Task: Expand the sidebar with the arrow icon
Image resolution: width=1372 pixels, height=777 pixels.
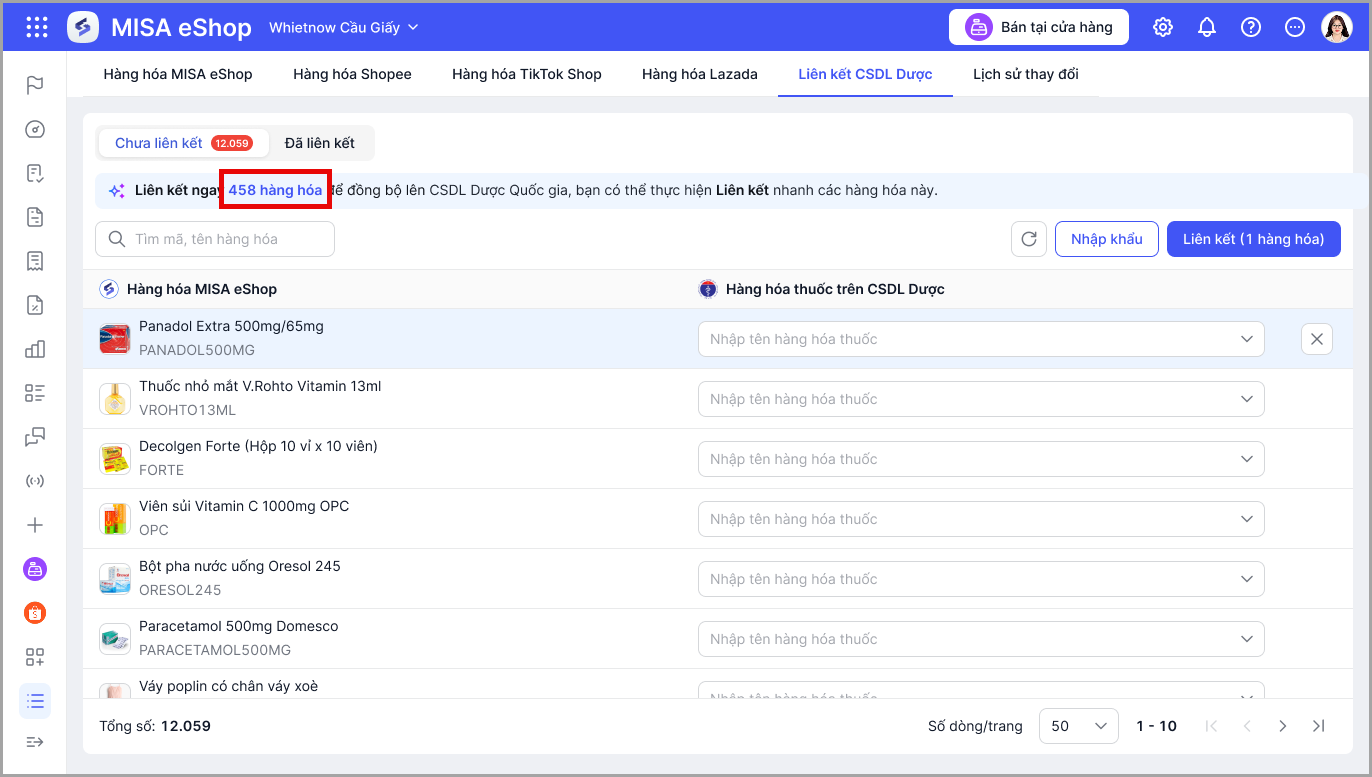Action: 35,742
